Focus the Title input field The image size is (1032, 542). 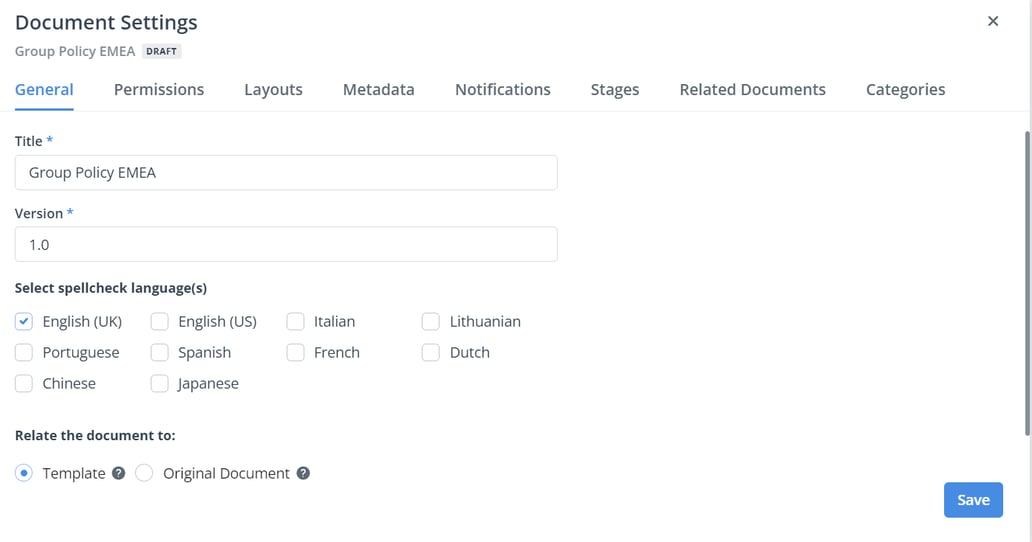coord(286,172)
